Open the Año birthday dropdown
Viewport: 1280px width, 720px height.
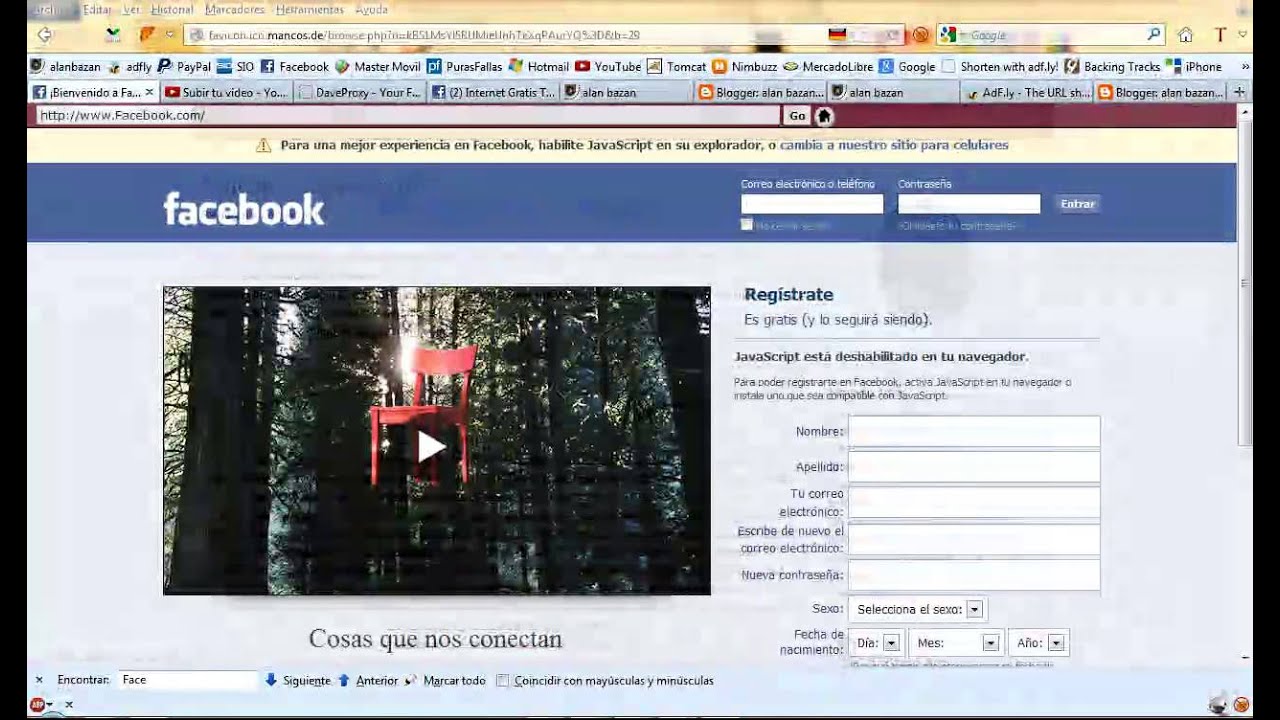coord(1038,643)
